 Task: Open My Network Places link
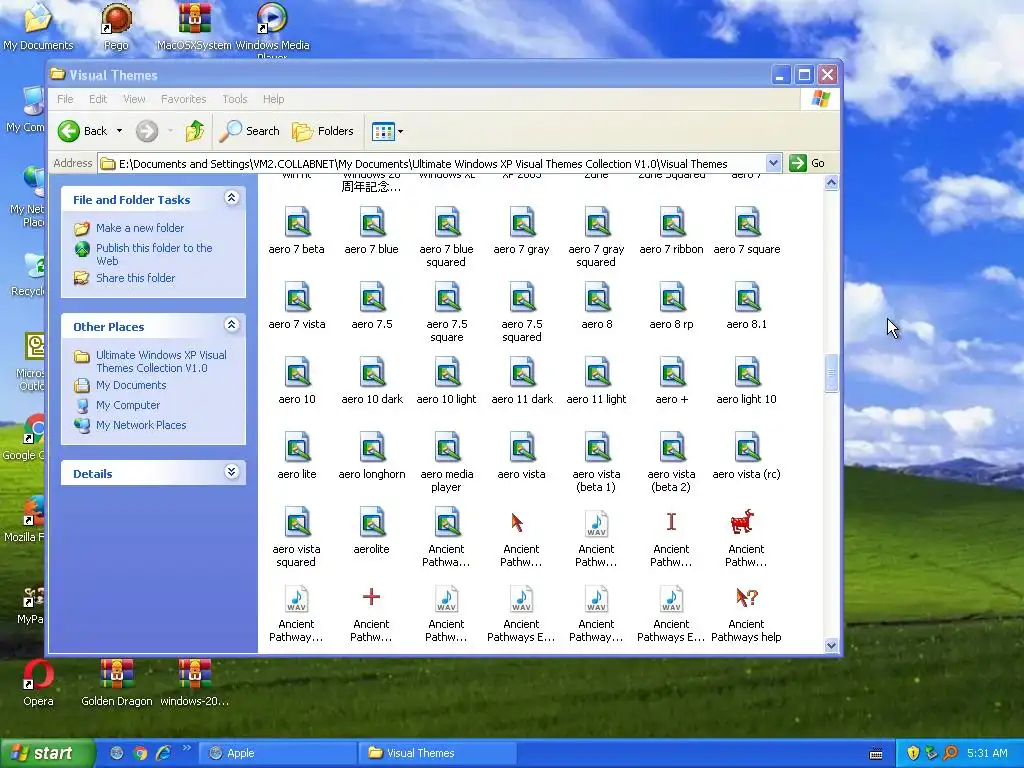141,425
